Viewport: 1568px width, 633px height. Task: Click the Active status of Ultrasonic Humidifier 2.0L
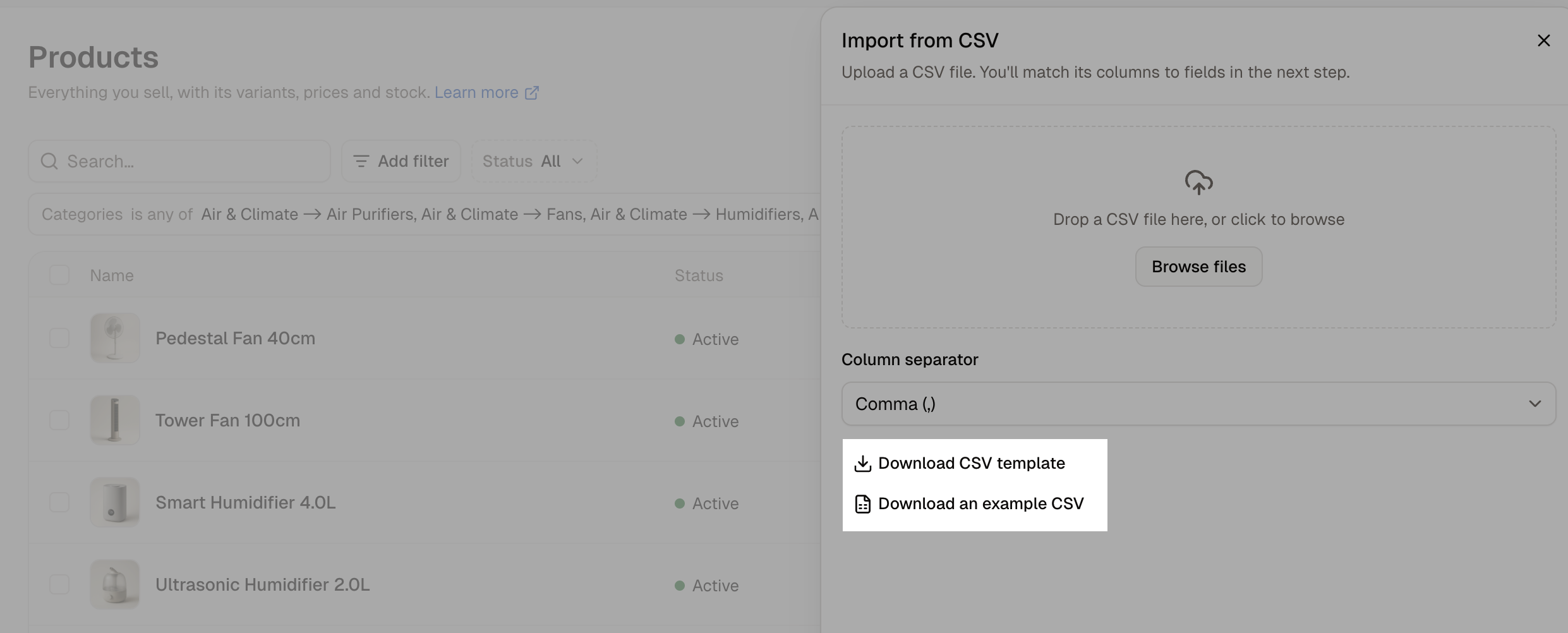(x=706, y=586)
